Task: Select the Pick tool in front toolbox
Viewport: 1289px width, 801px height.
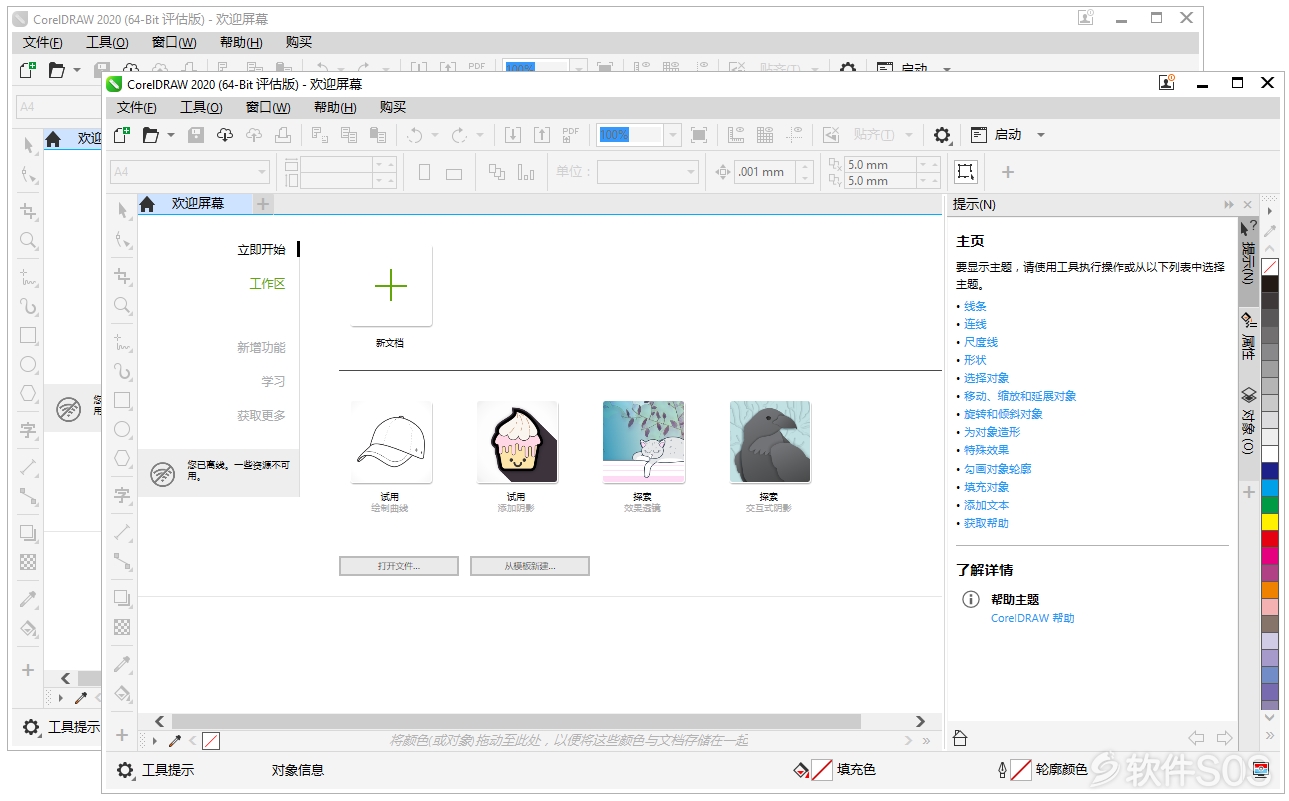Action: coord(122,210)
